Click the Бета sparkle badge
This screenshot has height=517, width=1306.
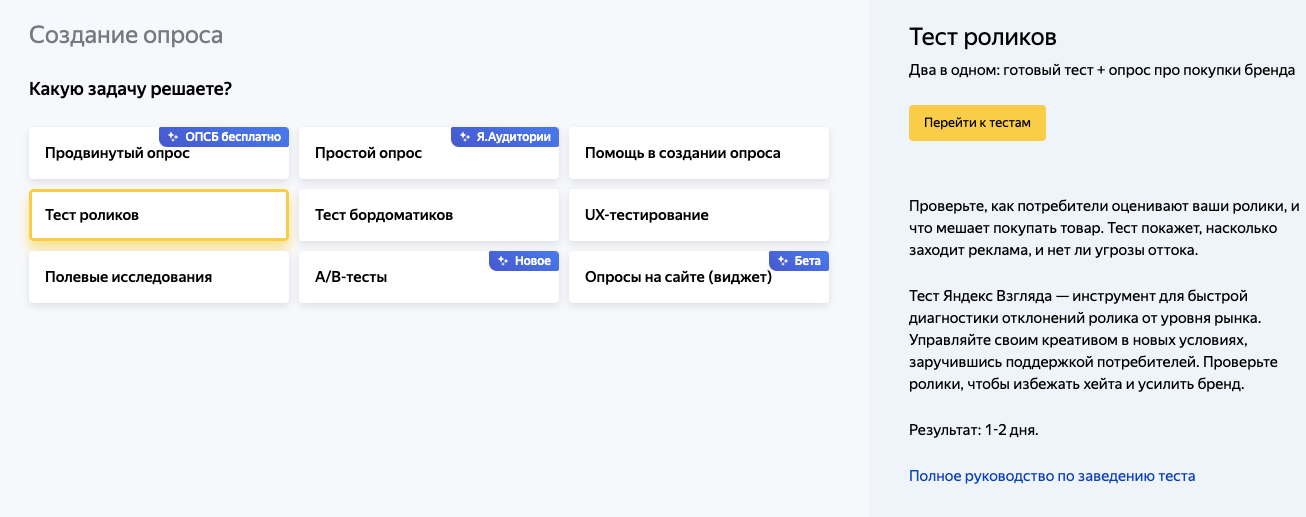tap(799, 261)
